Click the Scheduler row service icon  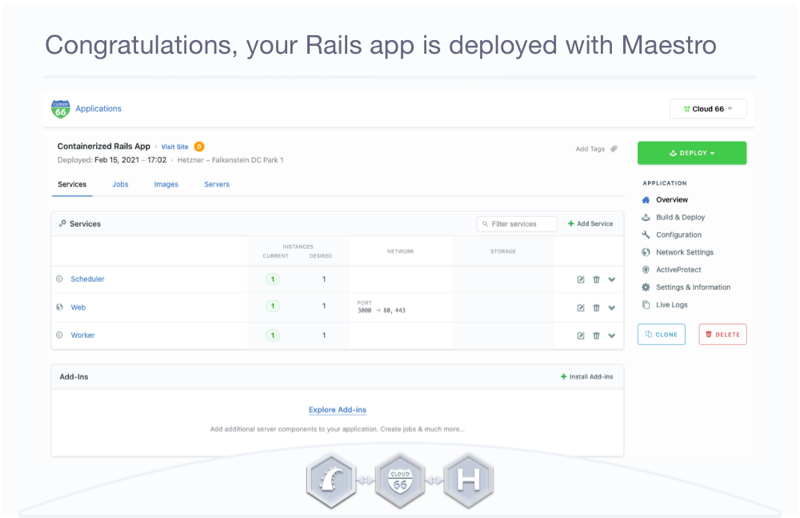pyautogui.click(x=60, y=279)
